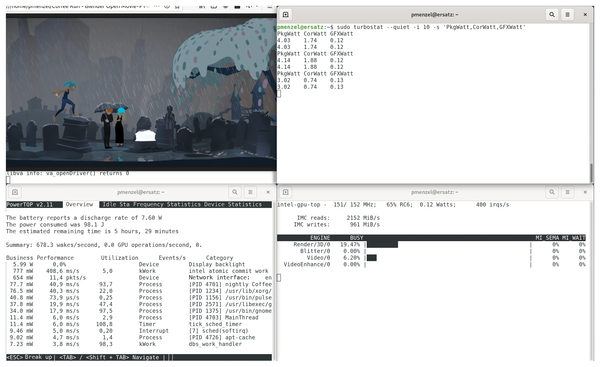Open new tab in intel-gpu-top terminal
600x367 pixels.
pos(285,192)
